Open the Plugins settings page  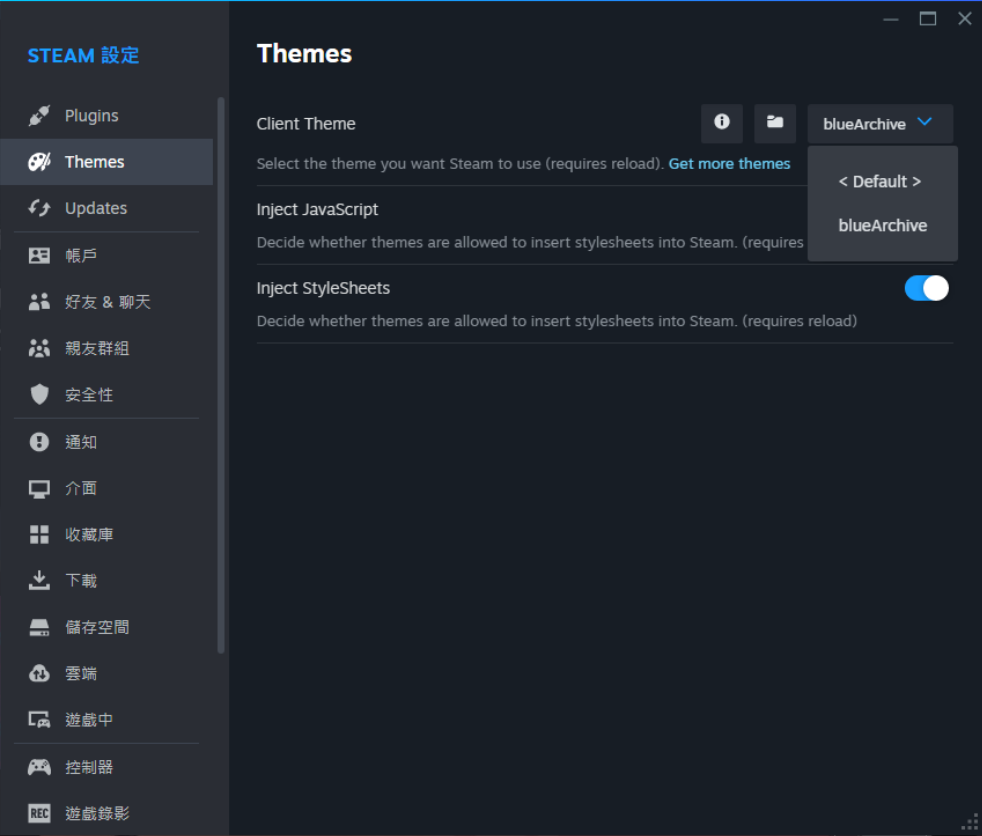pos(106,116)
